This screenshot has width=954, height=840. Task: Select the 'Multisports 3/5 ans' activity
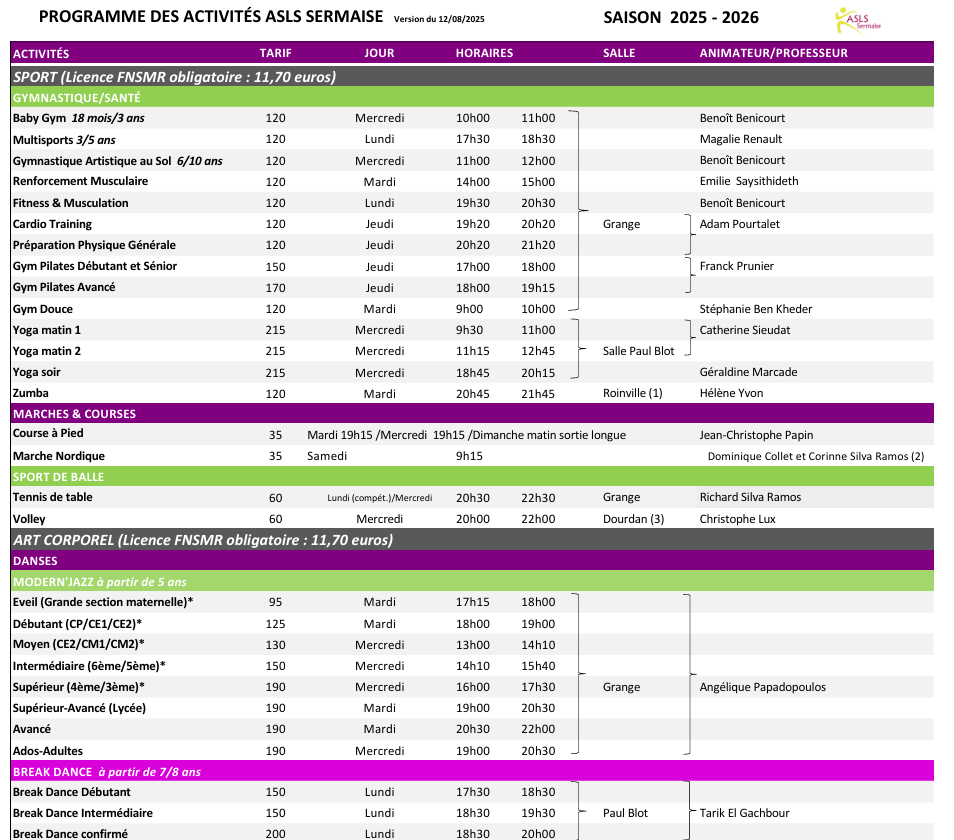tap(64, 140)
